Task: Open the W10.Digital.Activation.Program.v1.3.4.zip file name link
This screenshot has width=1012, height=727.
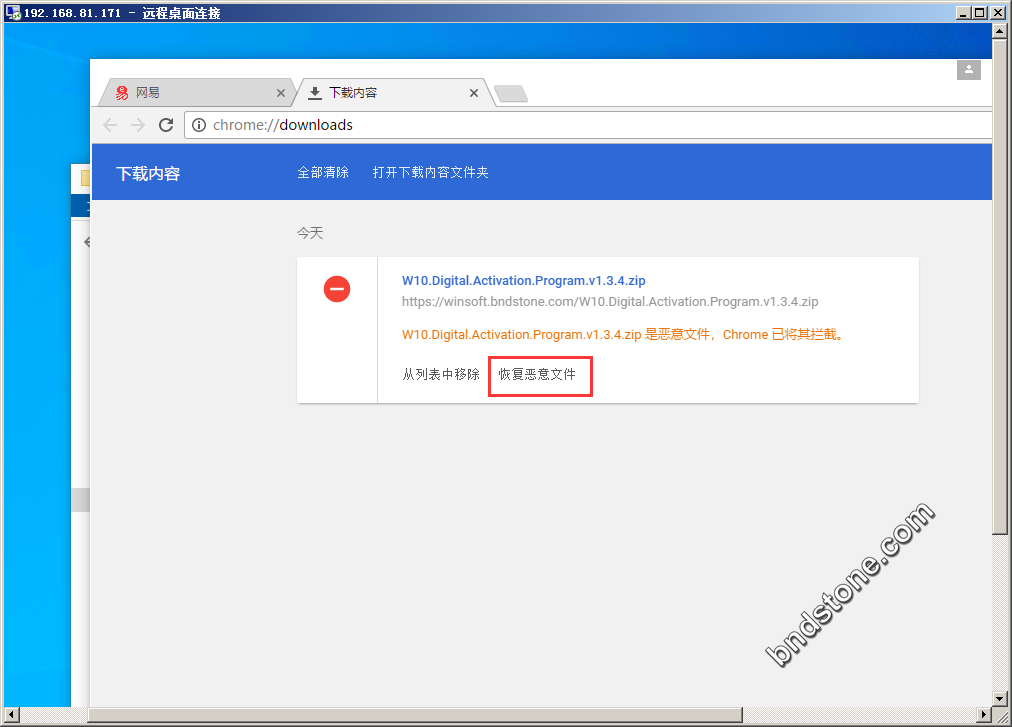Action: (x=523, y=281)
